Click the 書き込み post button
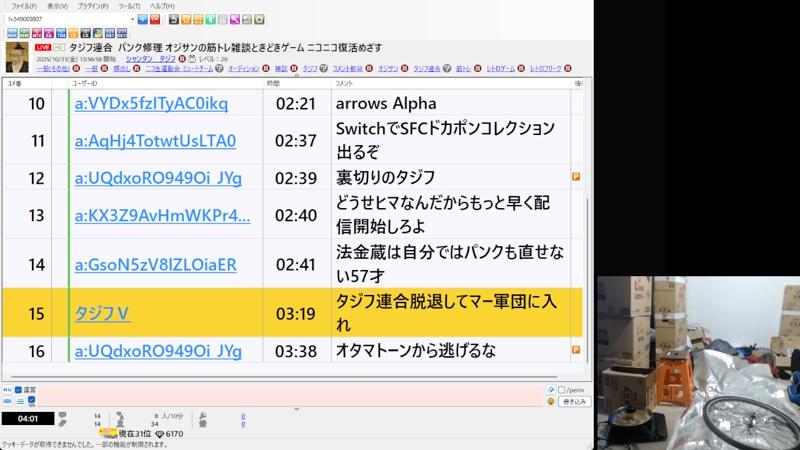Viewport: 800px width, 450px height. 574,402
